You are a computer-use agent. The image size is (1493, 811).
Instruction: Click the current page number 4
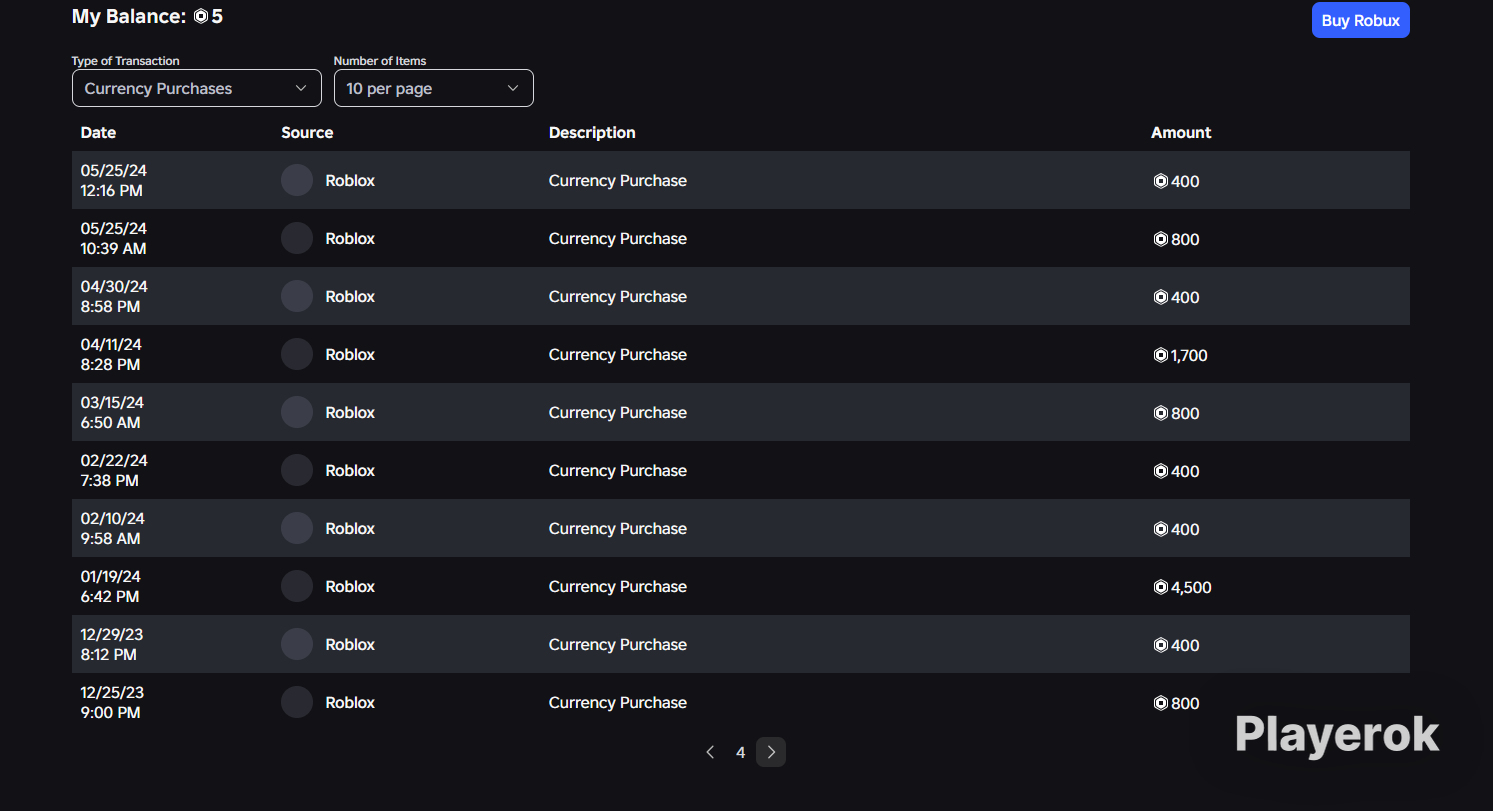click(x=740, y=752)
